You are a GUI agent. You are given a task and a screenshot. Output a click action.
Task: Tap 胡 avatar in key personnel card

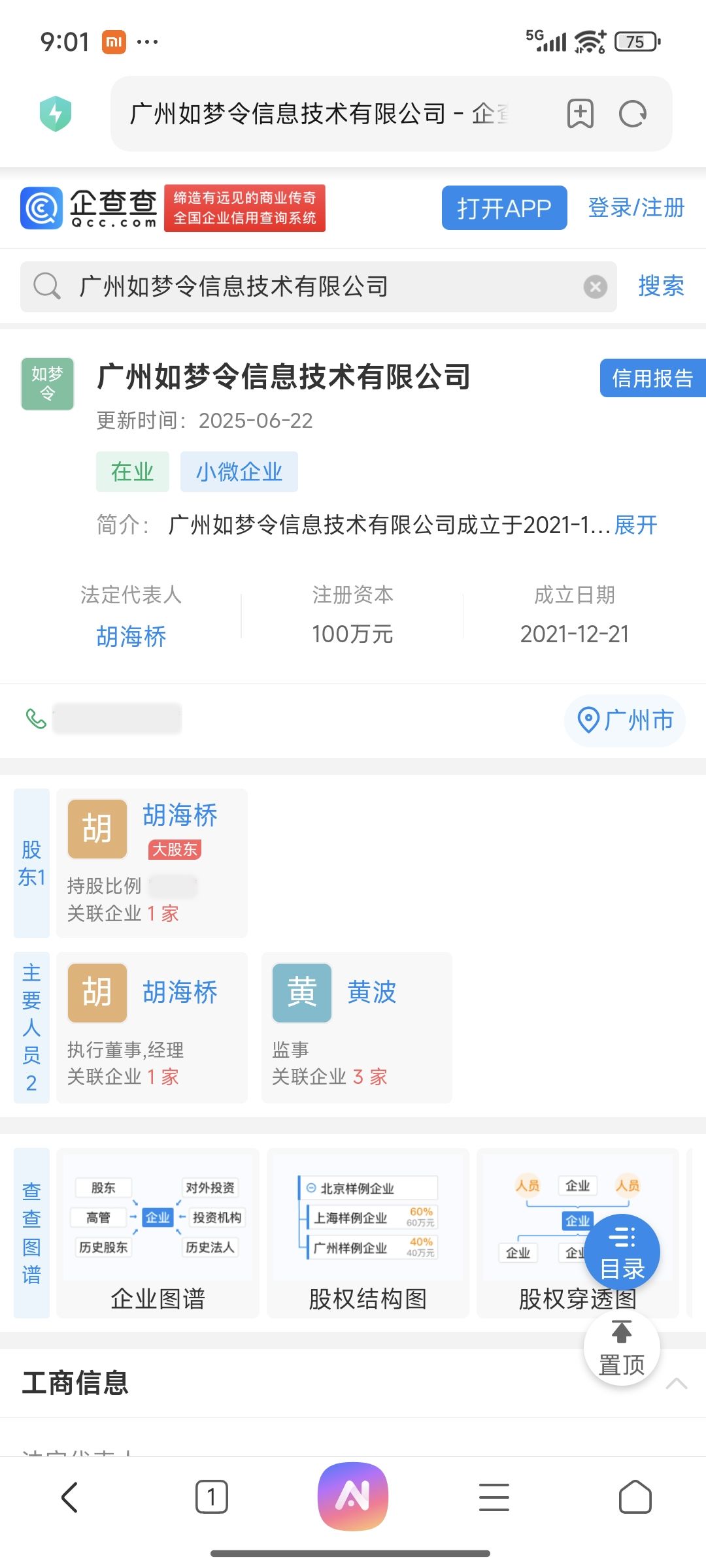[x=97, y=992]
